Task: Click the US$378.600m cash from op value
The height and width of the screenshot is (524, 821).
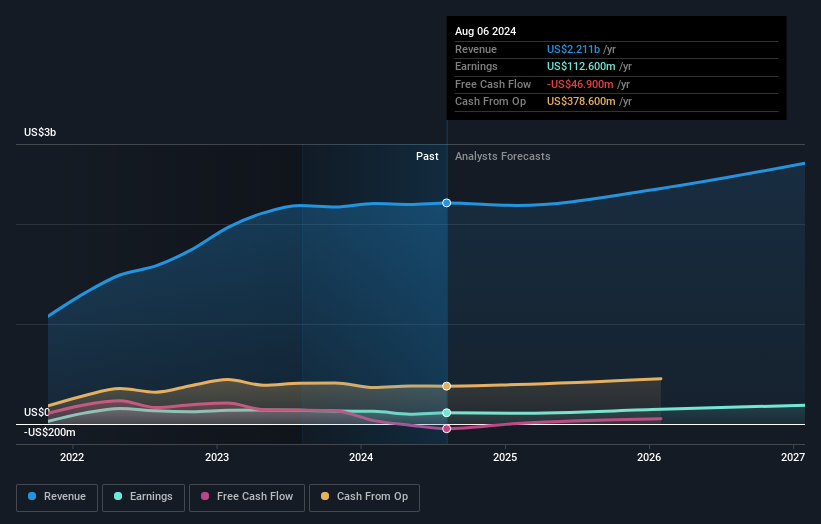Action: (x=581, y=102)
